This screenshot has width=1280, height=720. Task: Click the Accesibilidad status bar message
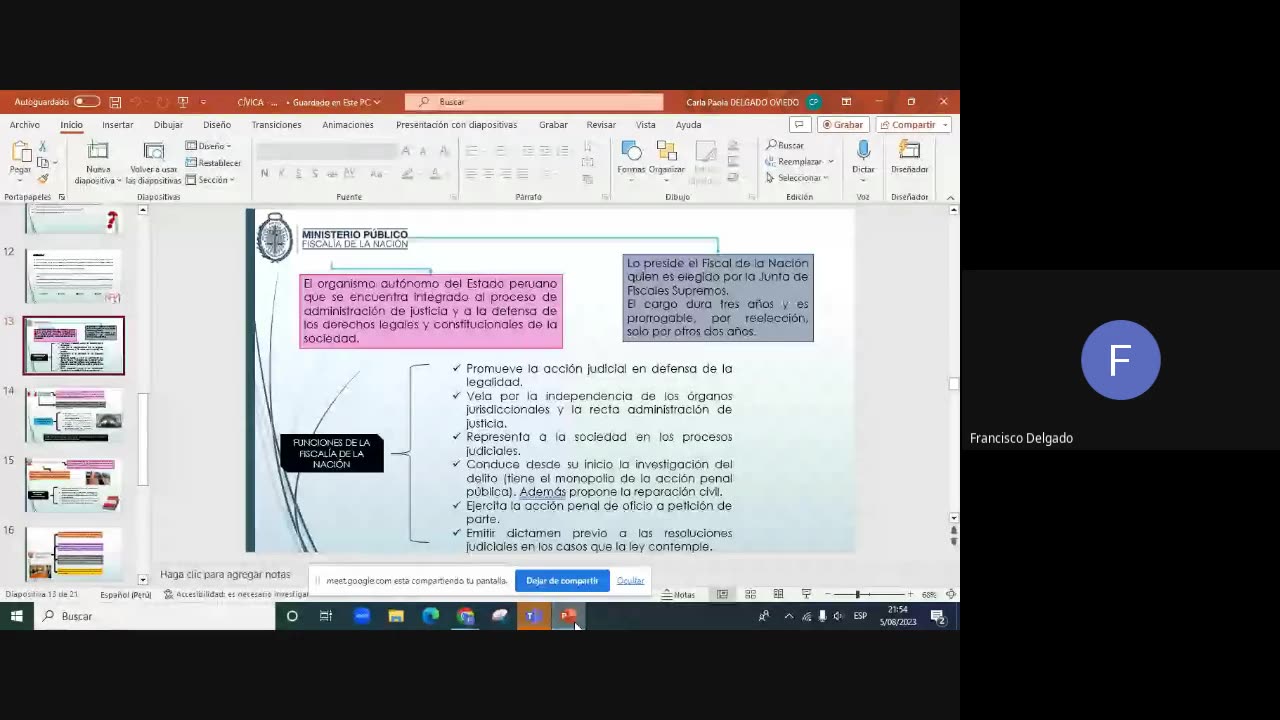236,595
